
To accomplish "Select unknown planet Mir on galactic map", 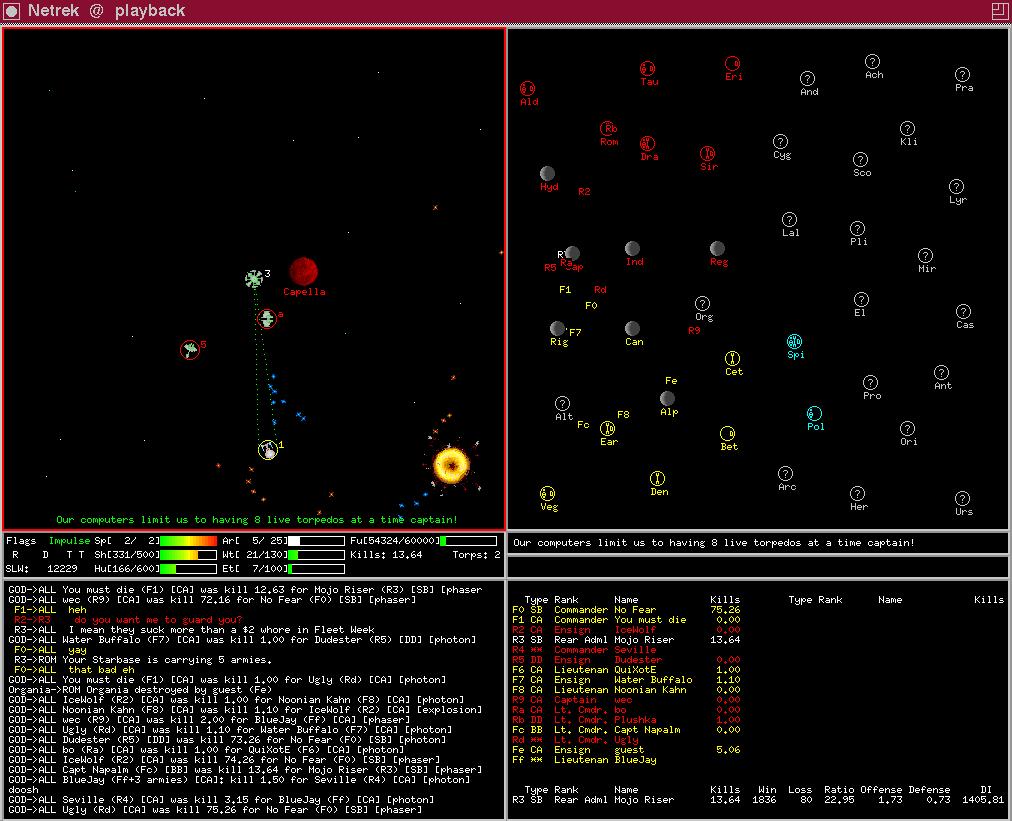I will pyautogui.click(x=926, y=256).
